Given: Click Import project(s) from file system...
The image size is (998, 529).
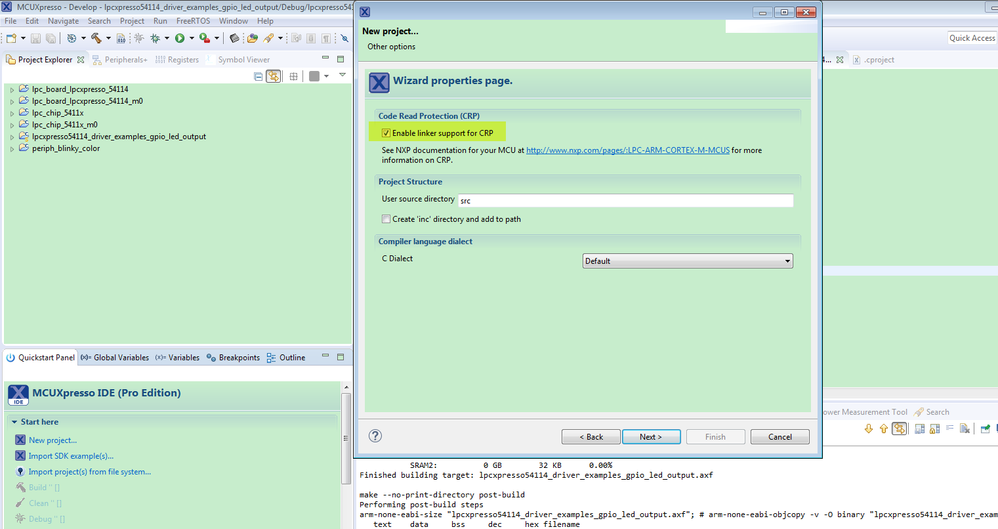Looking at the screenshot, I should [x=90, y=472].
